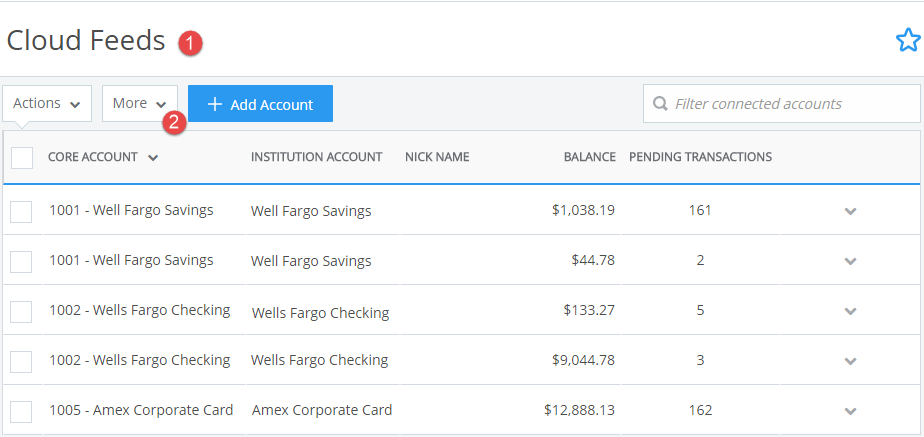Click the balance value $12,888.13
Viewport: 924px width, 437px height.
tap(579, 410)
